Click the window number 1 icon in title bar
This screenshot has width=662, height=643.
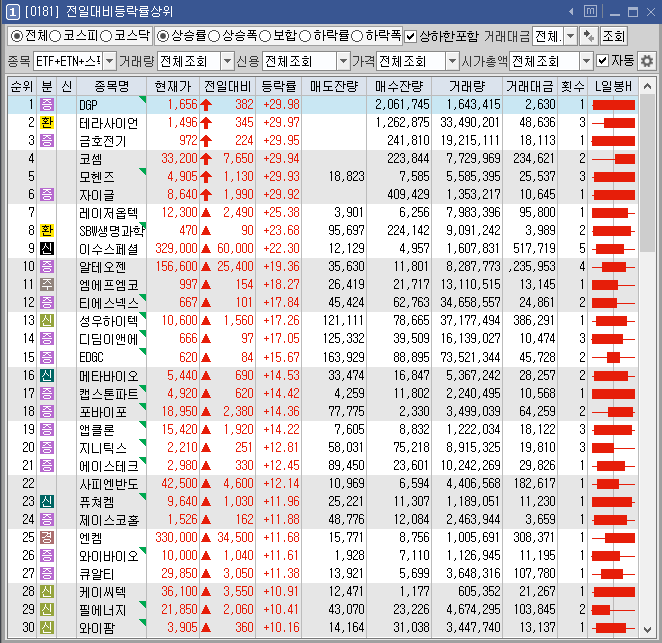(x=12, y=12)
